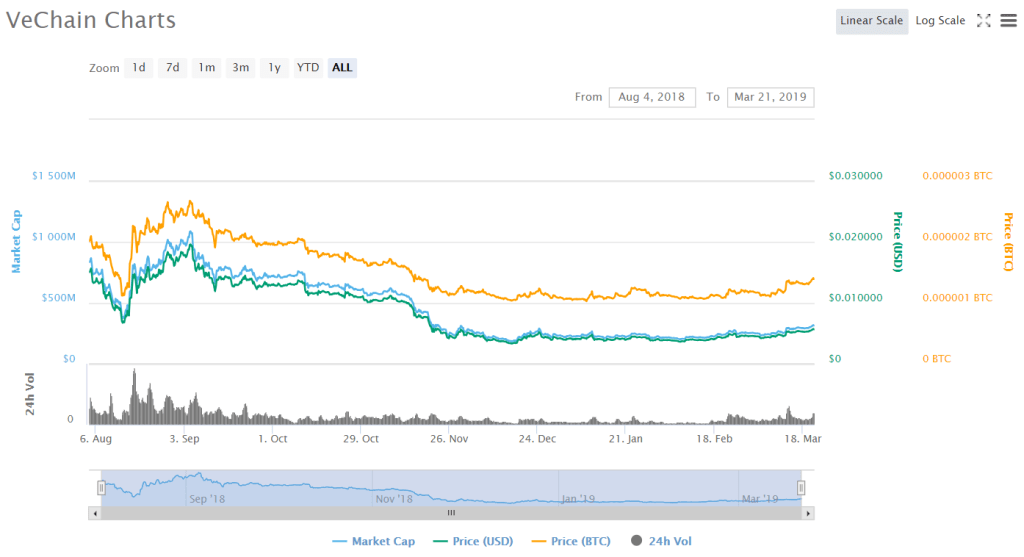
Task: Click the navigator left range handle
Action: [101, 487]
